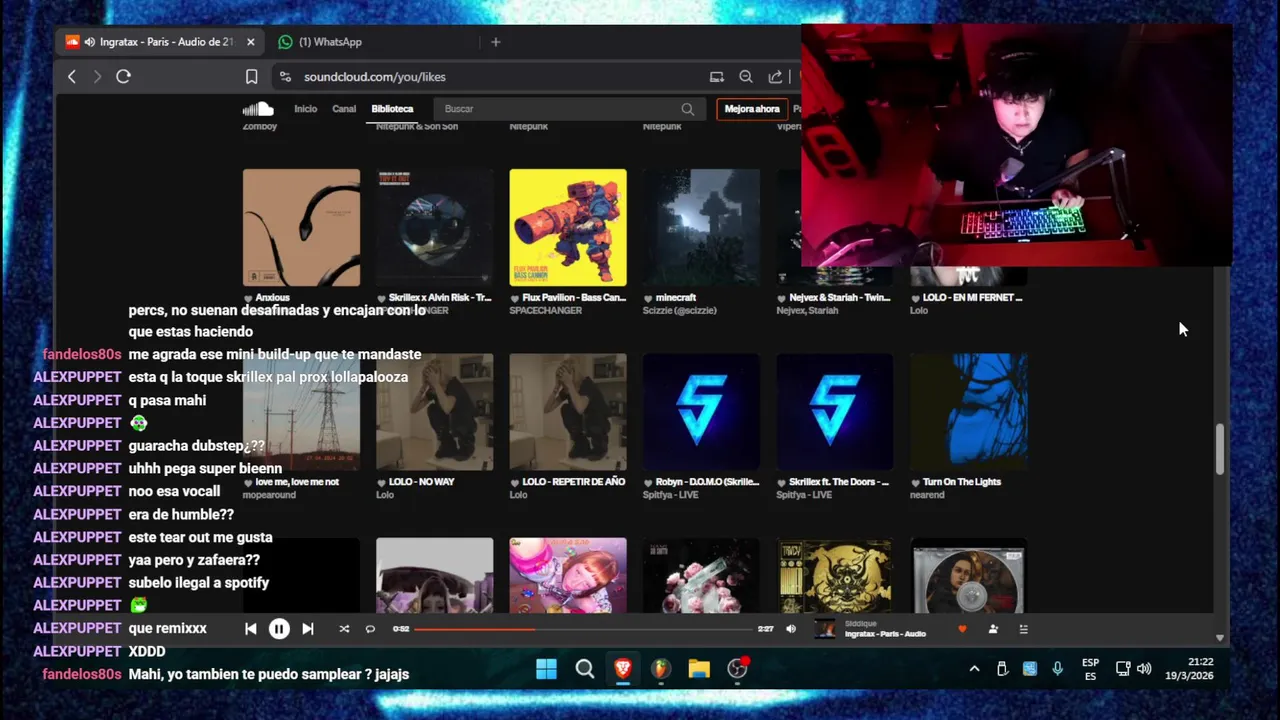Click artist name 'nearend'
The width and height of the screenshot is (1280, 720).
pos(927,495)
